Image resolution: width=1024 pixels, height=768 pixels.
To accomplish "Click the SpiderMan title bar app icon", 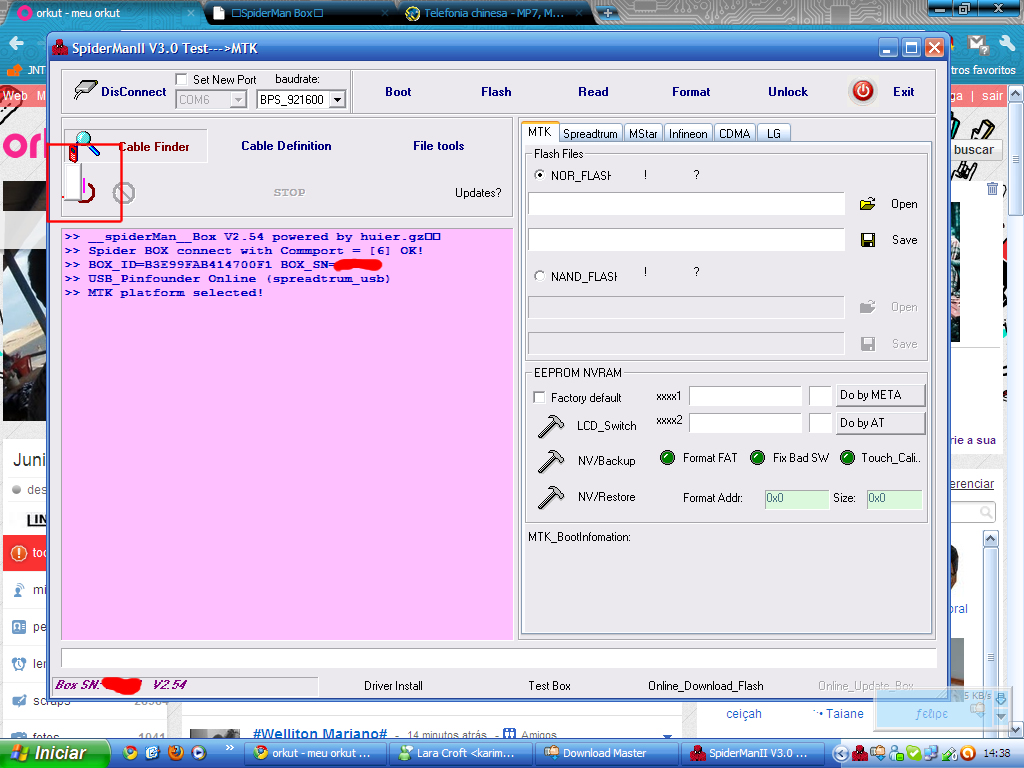I will (x=60, y=48).
